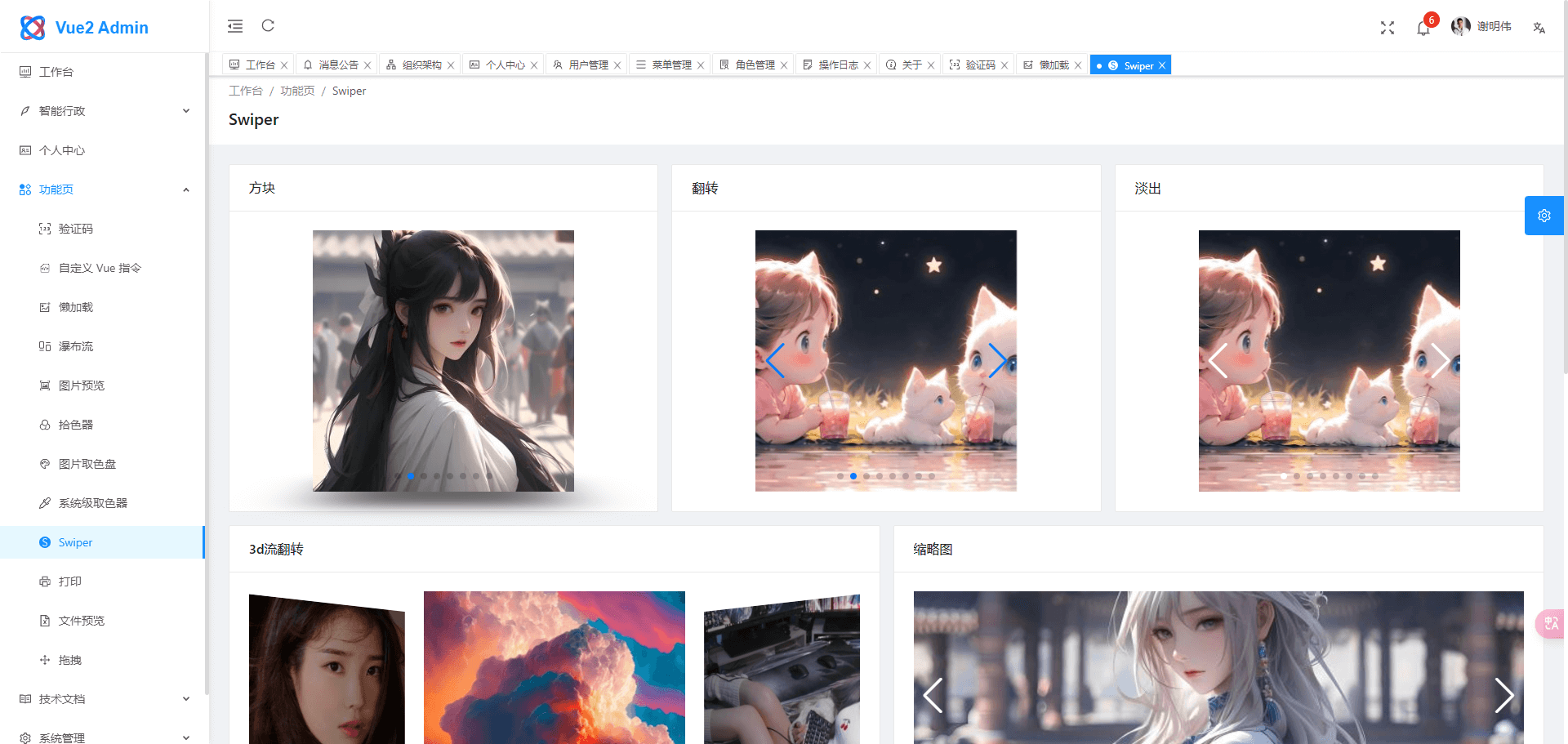The height and width of the screenshot is (744, 1568).
Task: Click the refresh page icon
Action: point(268,25)
